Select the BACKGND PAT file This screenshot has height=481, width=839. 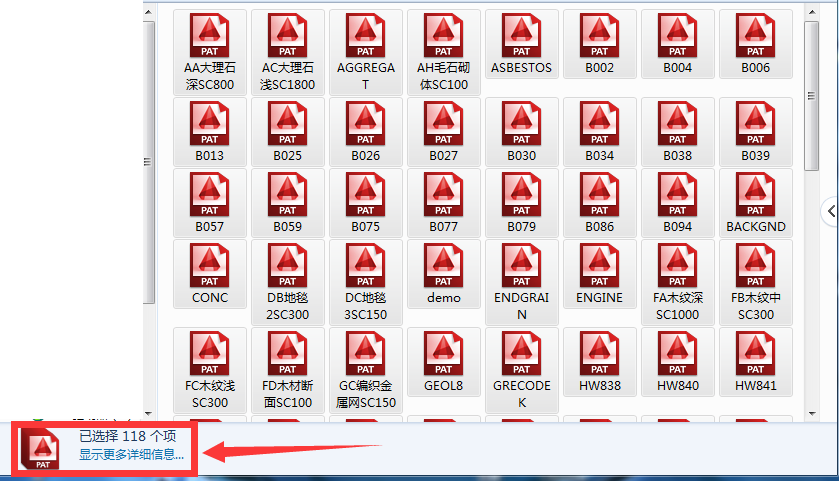(756, 203)
